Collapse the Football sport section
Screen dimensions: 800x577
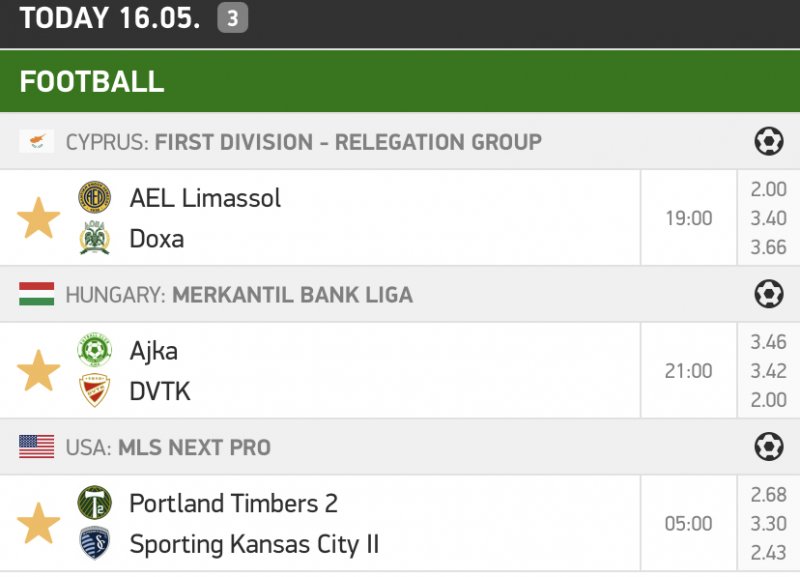[x=92, y=81]
